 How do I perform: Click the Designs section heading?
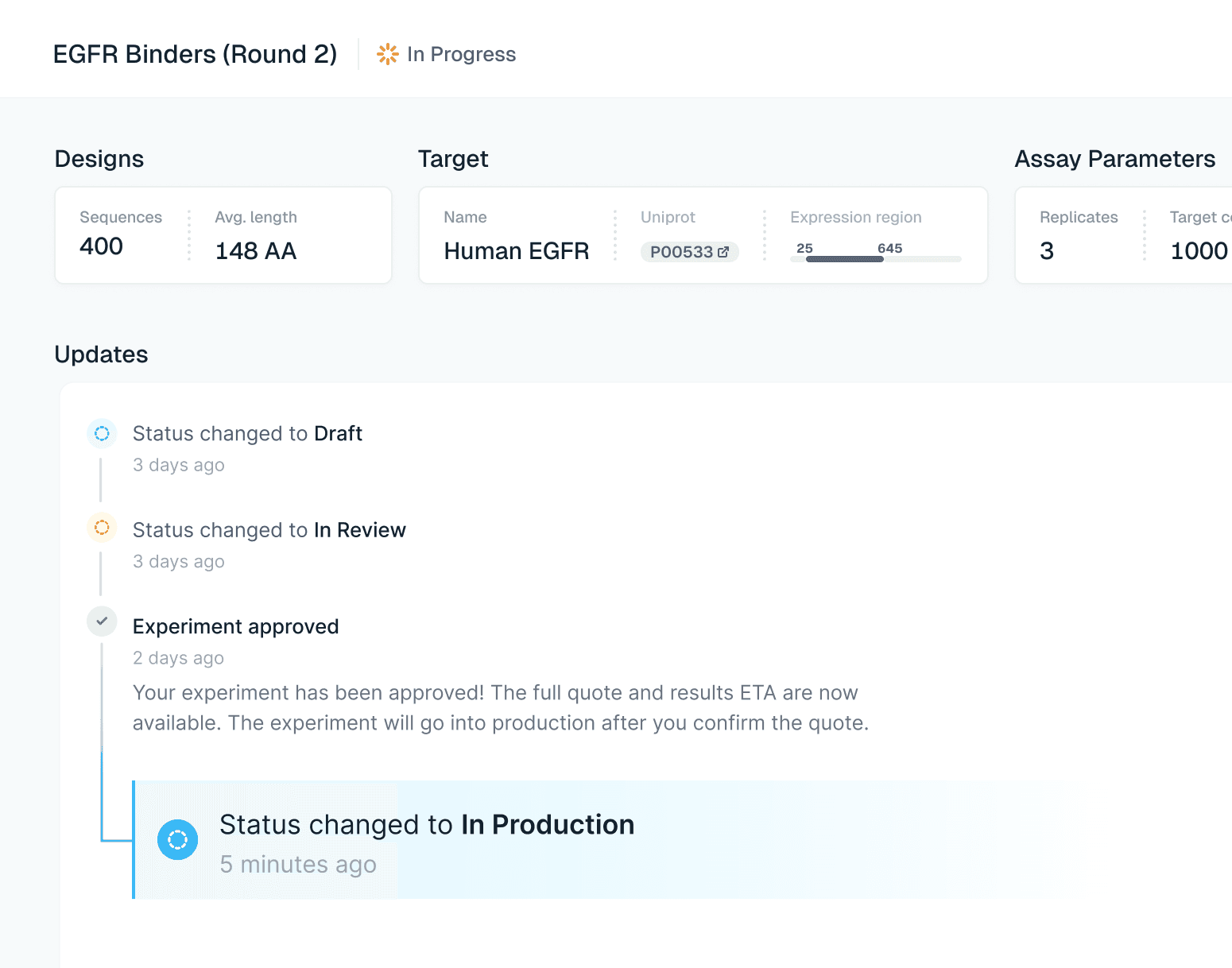[99, 159]
